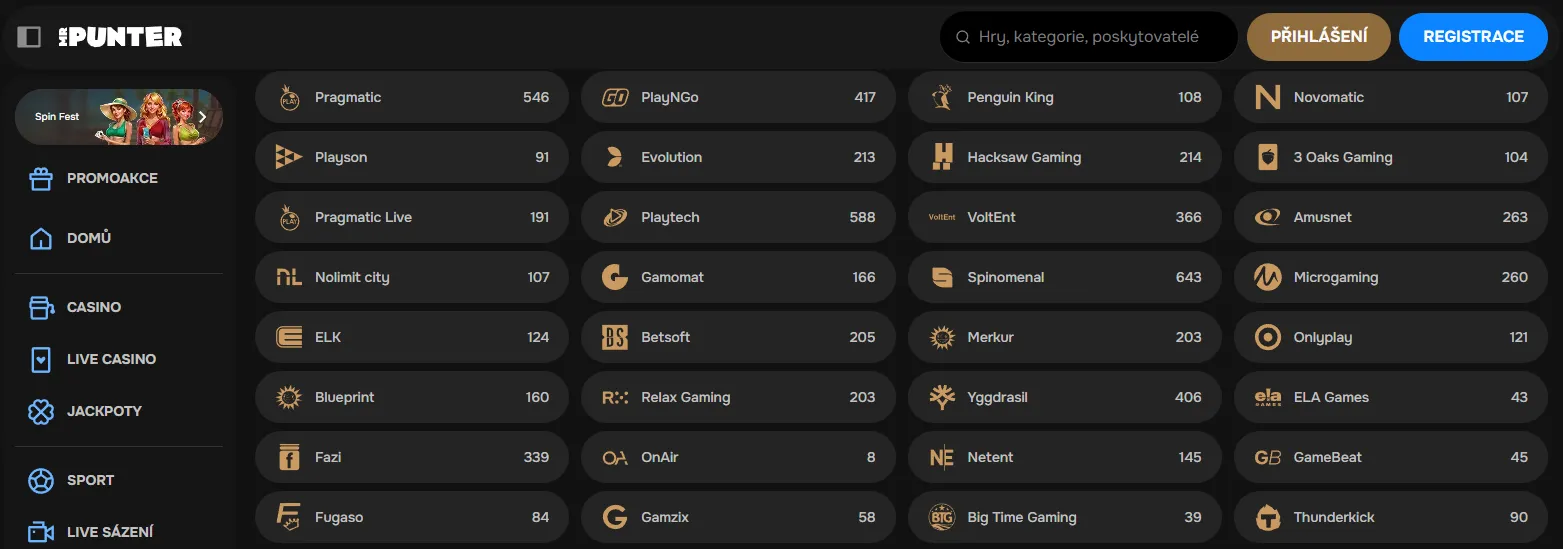Click the Live Casino card icon
This screenshot has width=1563, height=549.
pos(41,359)
